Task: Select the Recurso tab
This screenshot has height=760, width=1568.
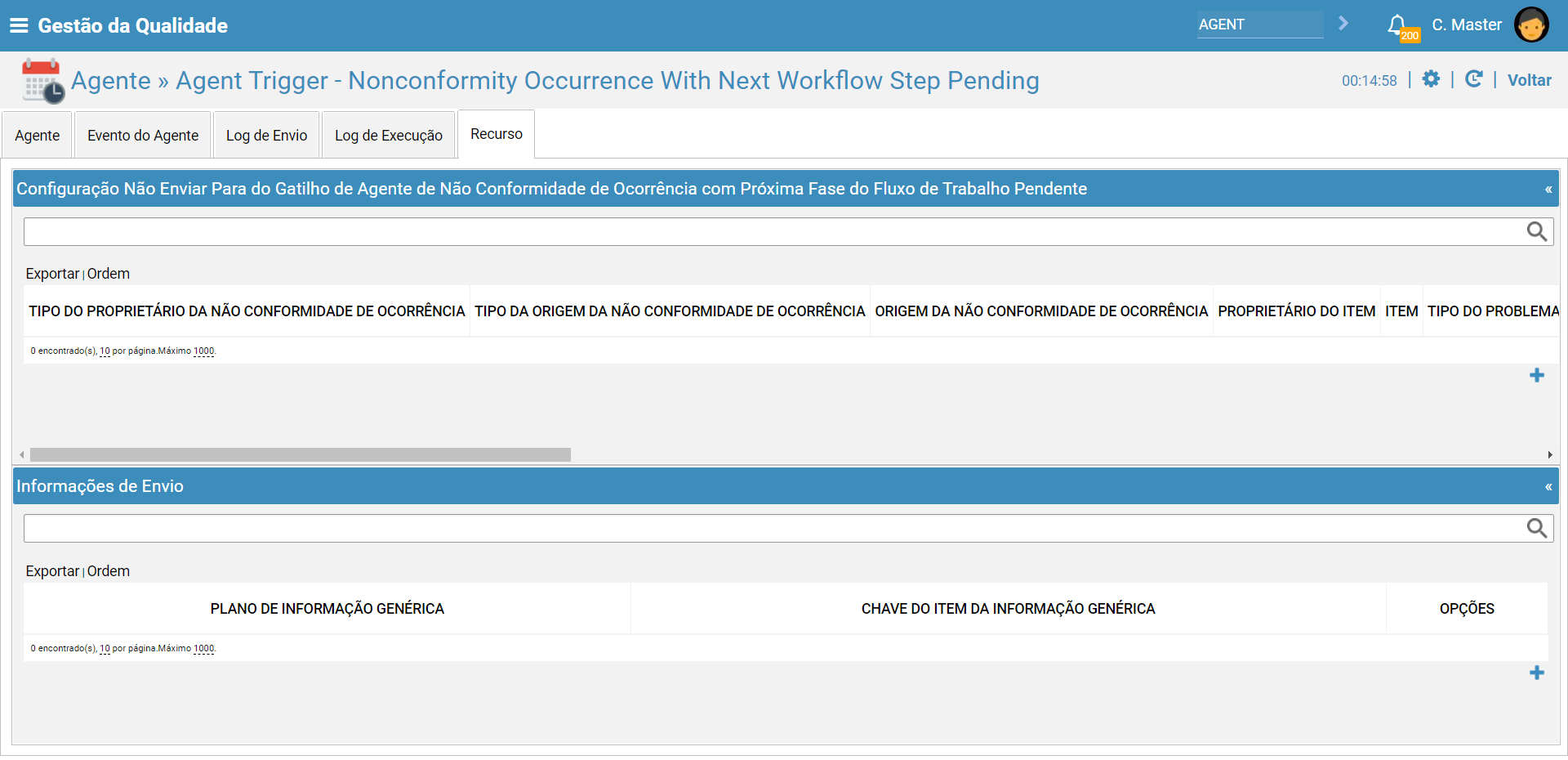Action: (x=497, y=134)
